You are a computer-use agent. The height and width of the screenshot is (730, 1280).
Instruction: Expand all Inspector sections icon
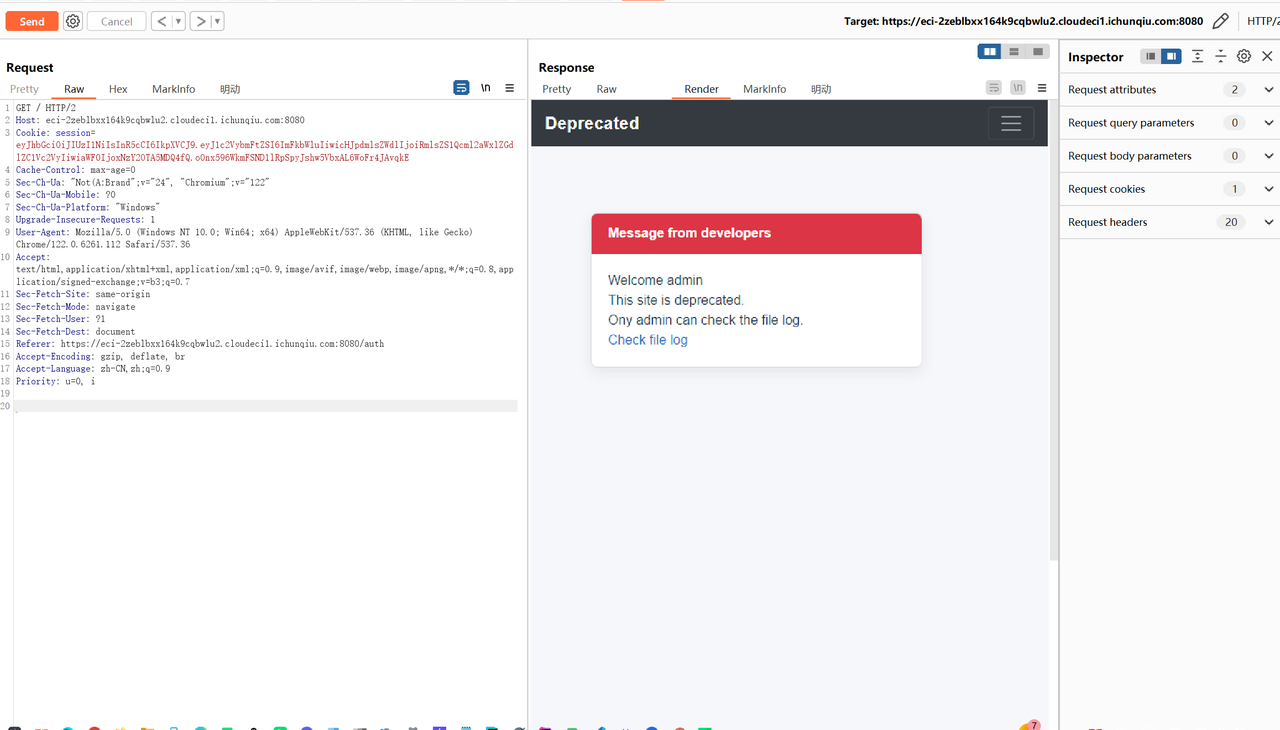tap(1198, 57)
